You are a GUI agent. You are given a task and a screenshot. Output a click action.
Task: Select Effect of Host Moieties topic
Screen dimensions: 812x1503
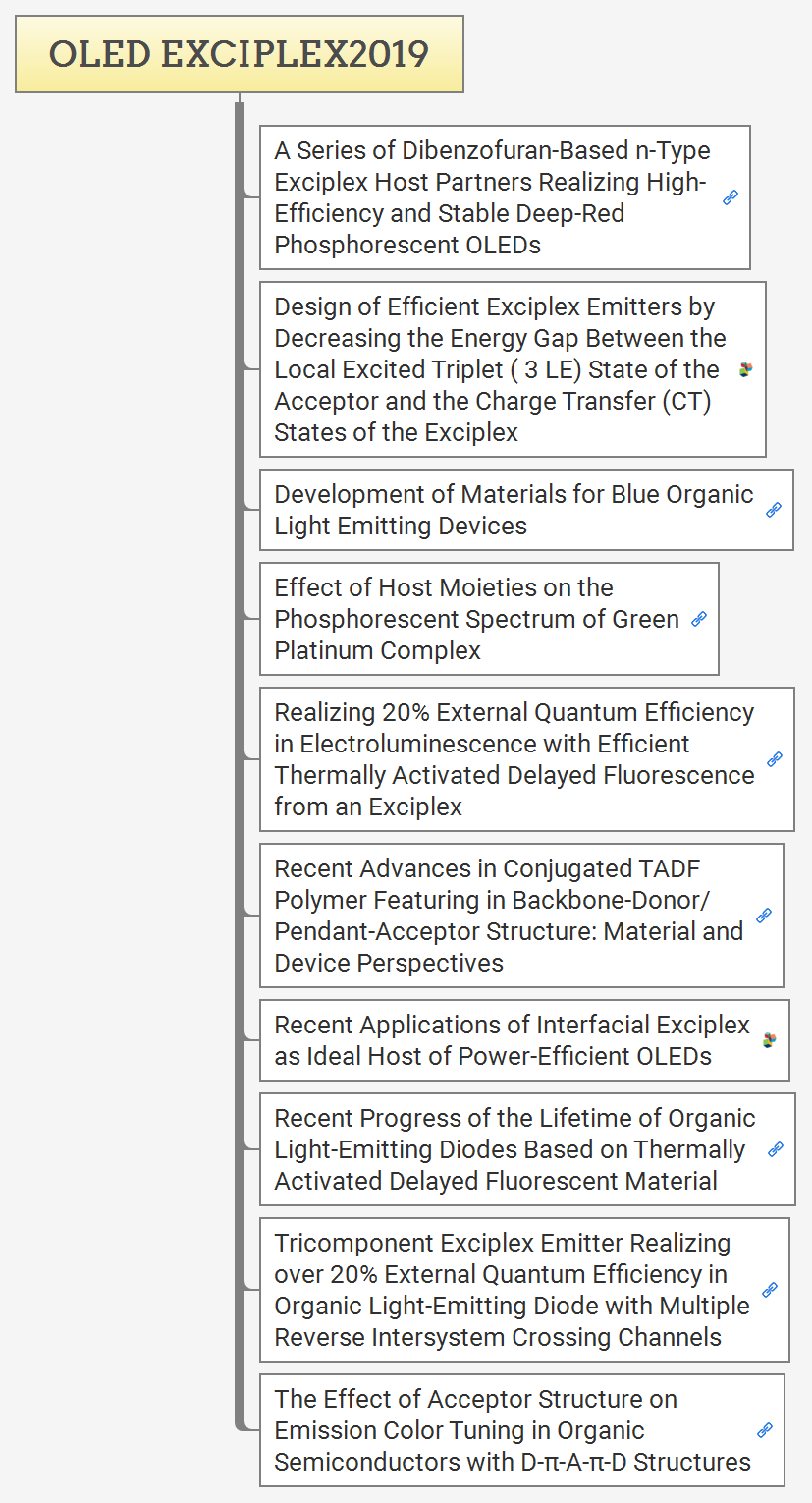476,619
